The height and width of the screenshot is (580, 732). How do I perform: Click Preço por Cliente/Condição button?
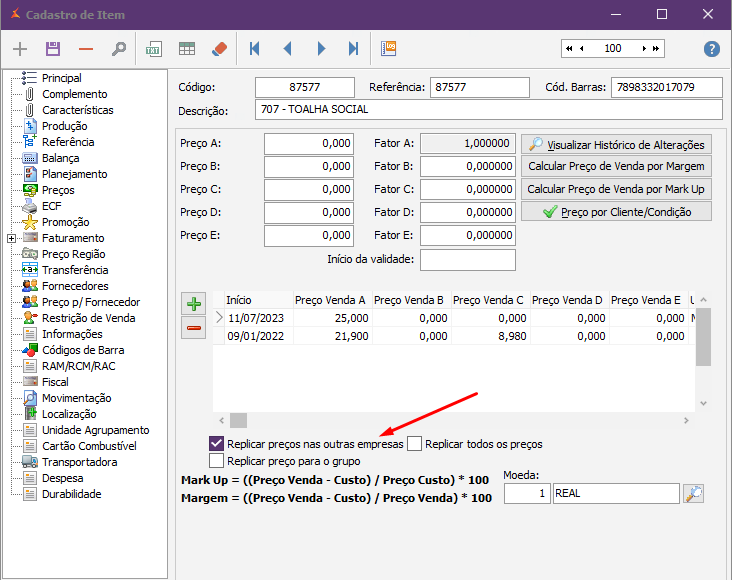[x=616, y=212]
